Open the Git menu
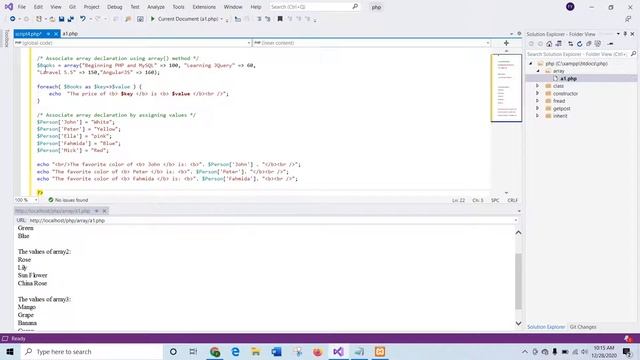The image size is (640, 360). 72,7
